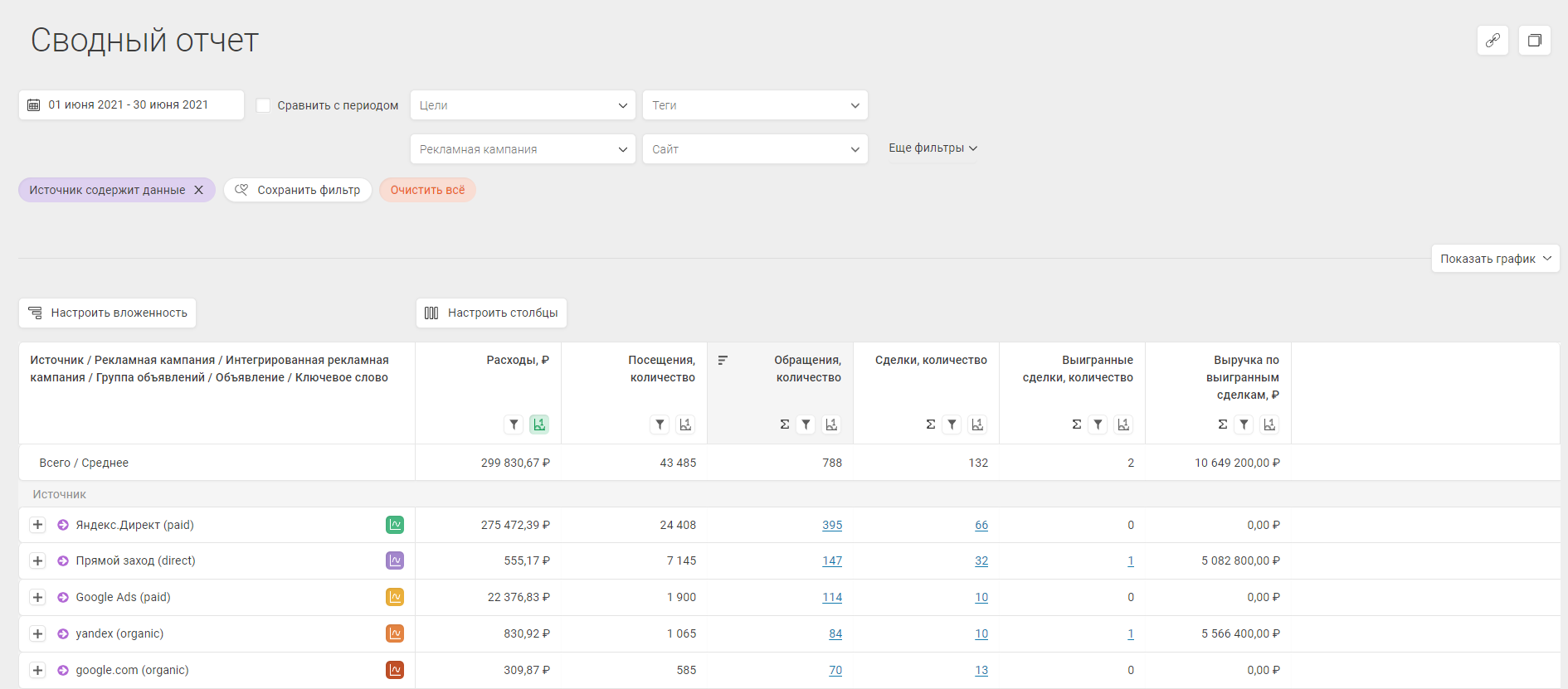Open 66 сделки link for Яндекс.Директ

(981, 525)
